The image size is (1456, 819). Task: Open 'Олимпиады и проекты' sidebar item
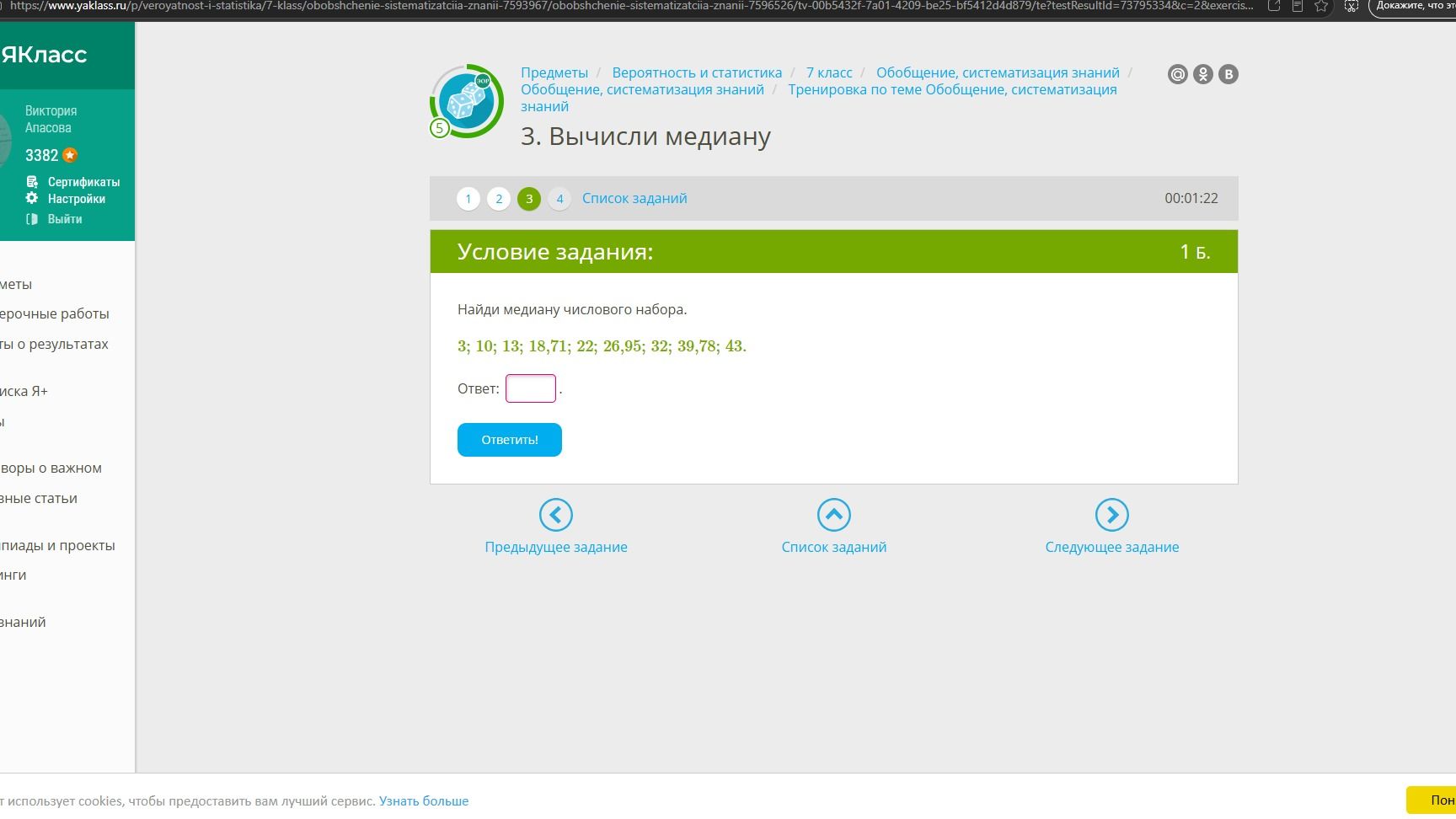point(57,545)
